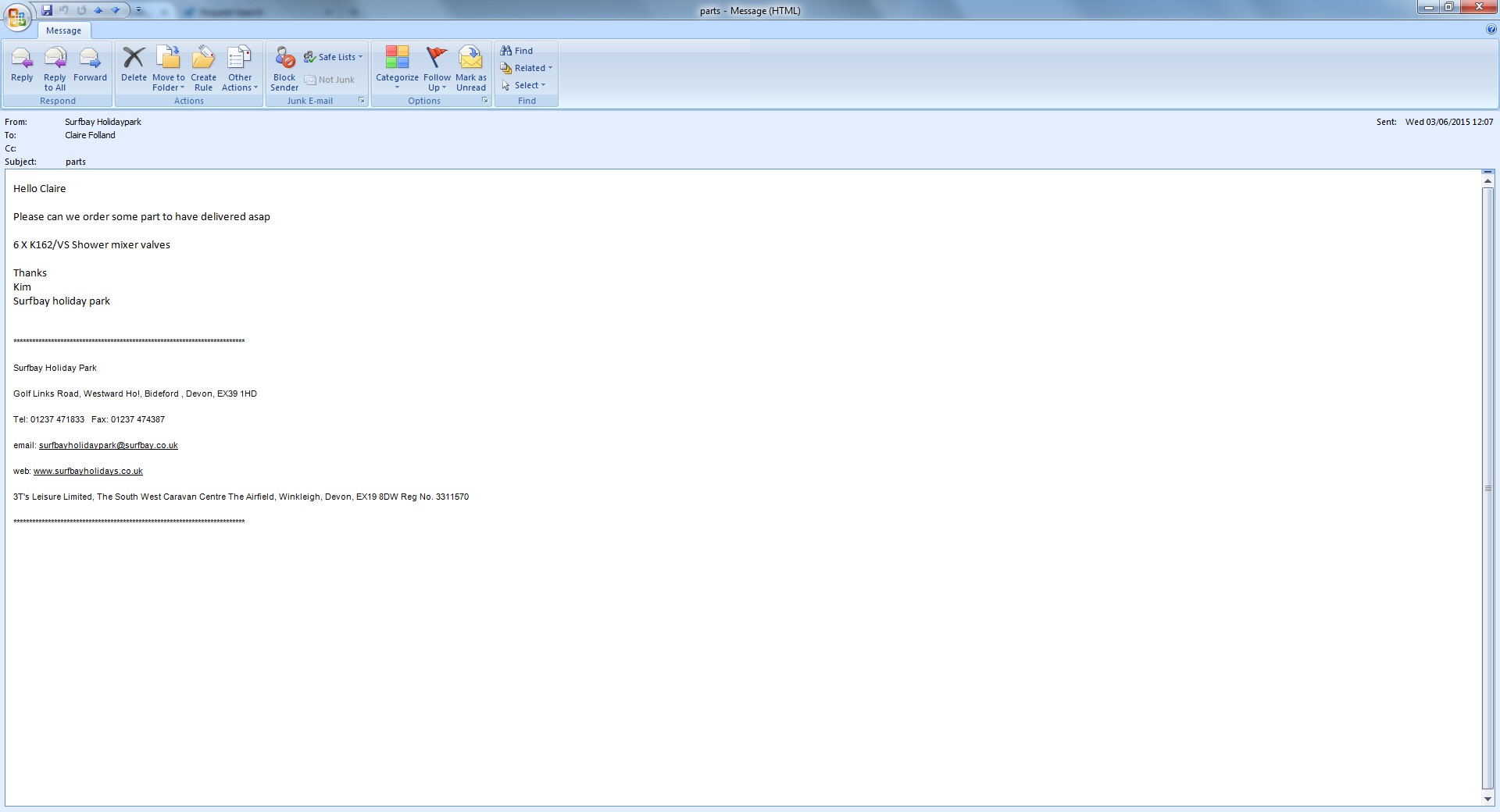Screen dimensions: 1500x812
Task: Open the Related dropdown
Action: click(527, 68)
